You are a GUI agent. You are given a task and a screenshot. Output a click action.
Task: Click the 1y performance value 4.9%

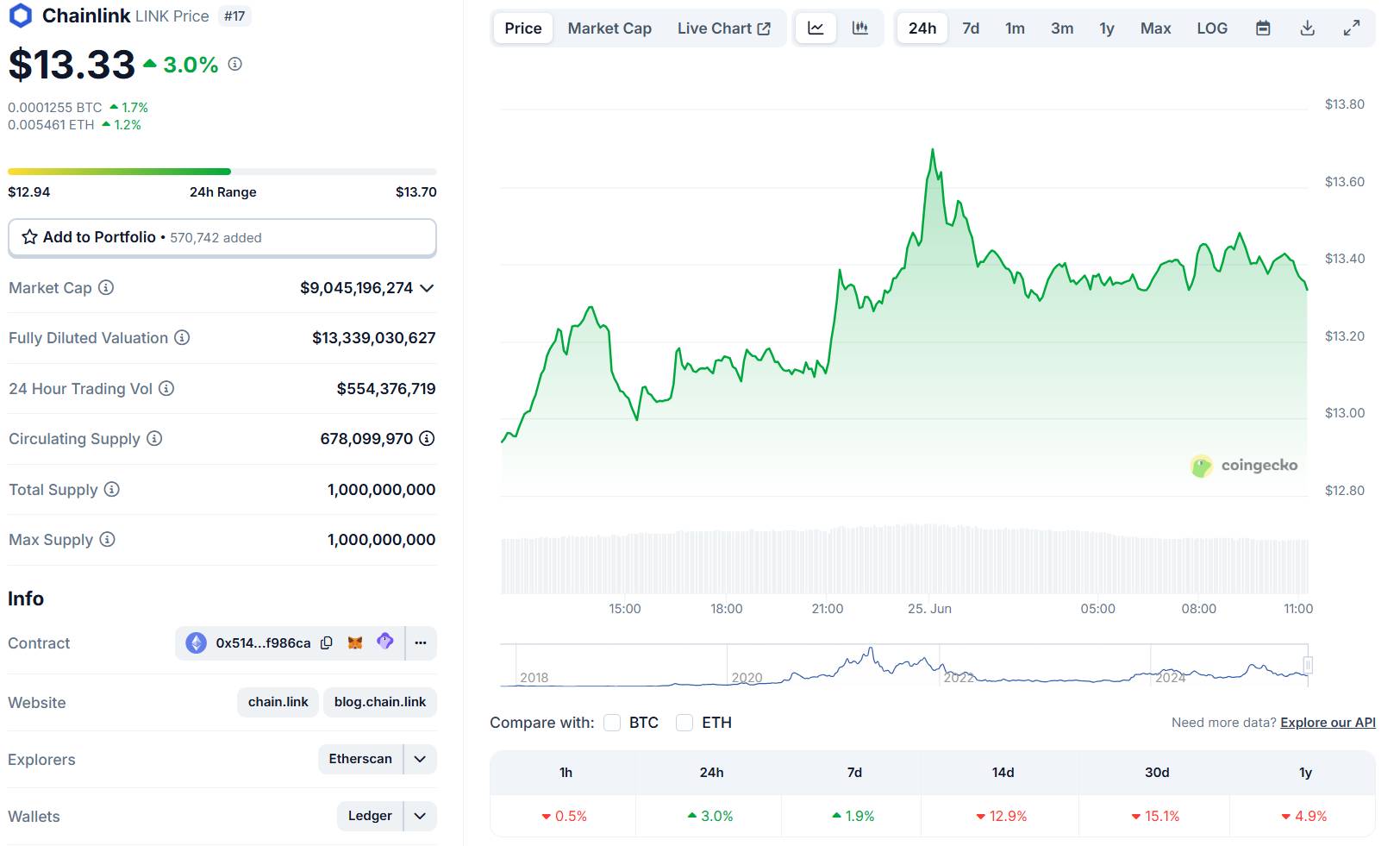tap(1304, 816)
